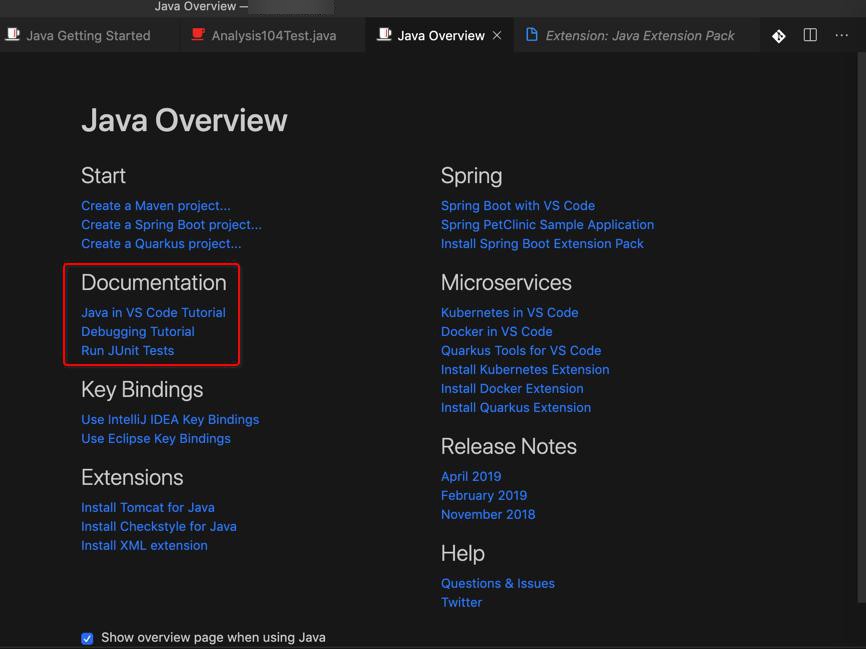Open Create a Maven project link
866x649 pixels.
[155, 206]
